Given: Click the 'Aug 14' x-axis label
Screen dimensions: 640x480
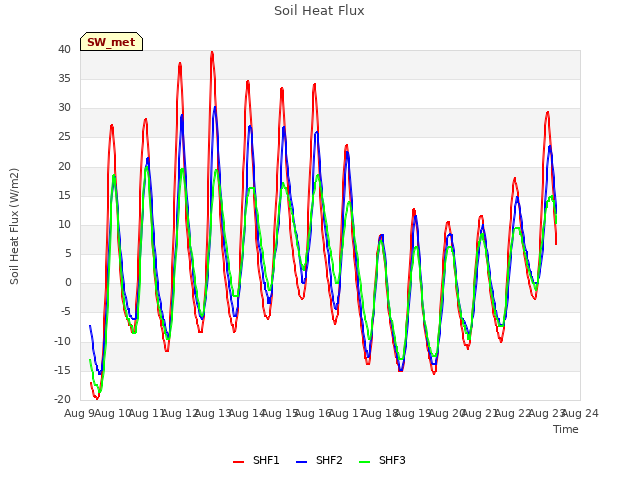Looking at the screenshot, I should tap(247, 413).
